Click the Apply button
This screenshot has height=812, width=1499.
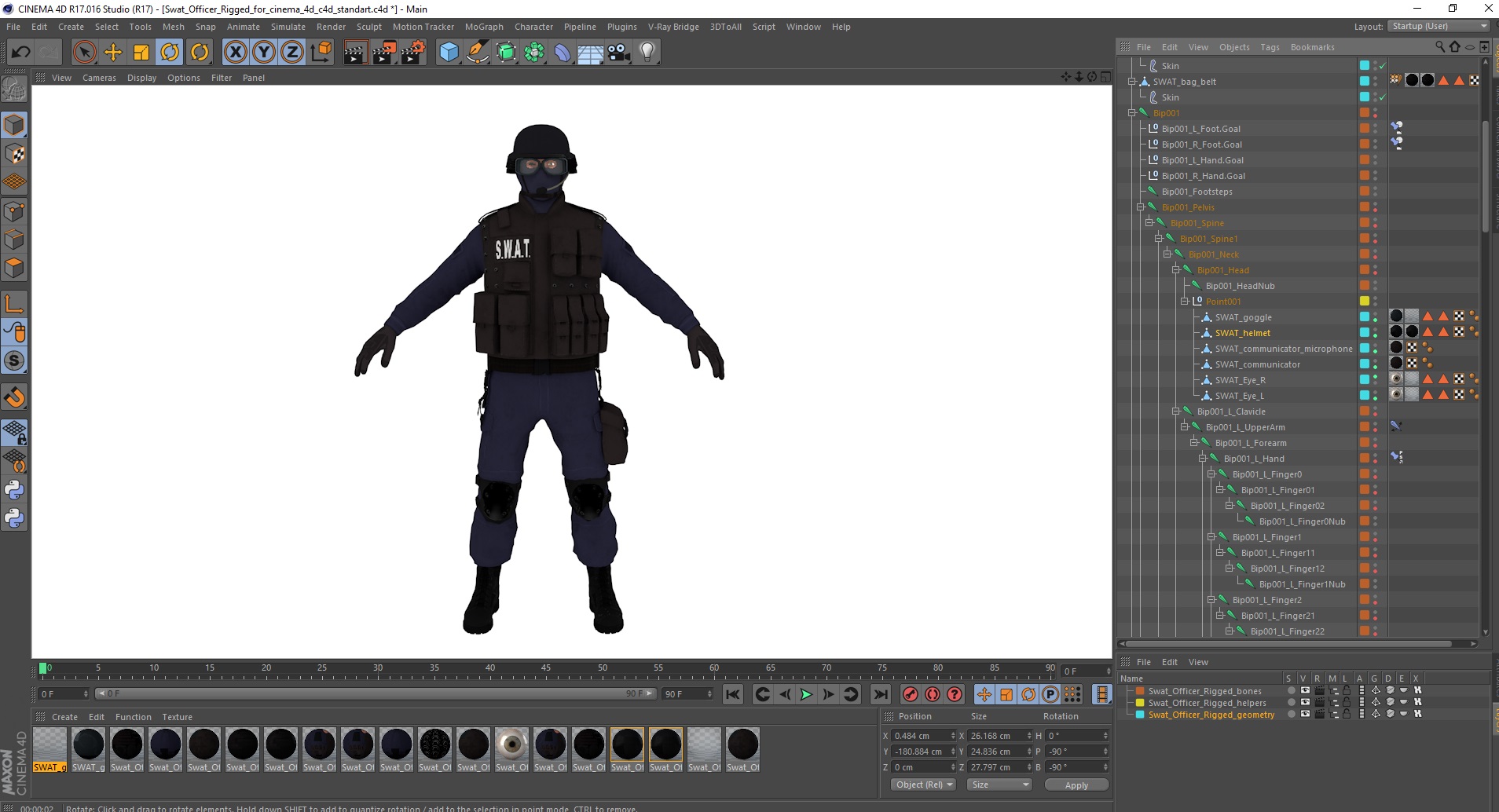[1076, 785]
